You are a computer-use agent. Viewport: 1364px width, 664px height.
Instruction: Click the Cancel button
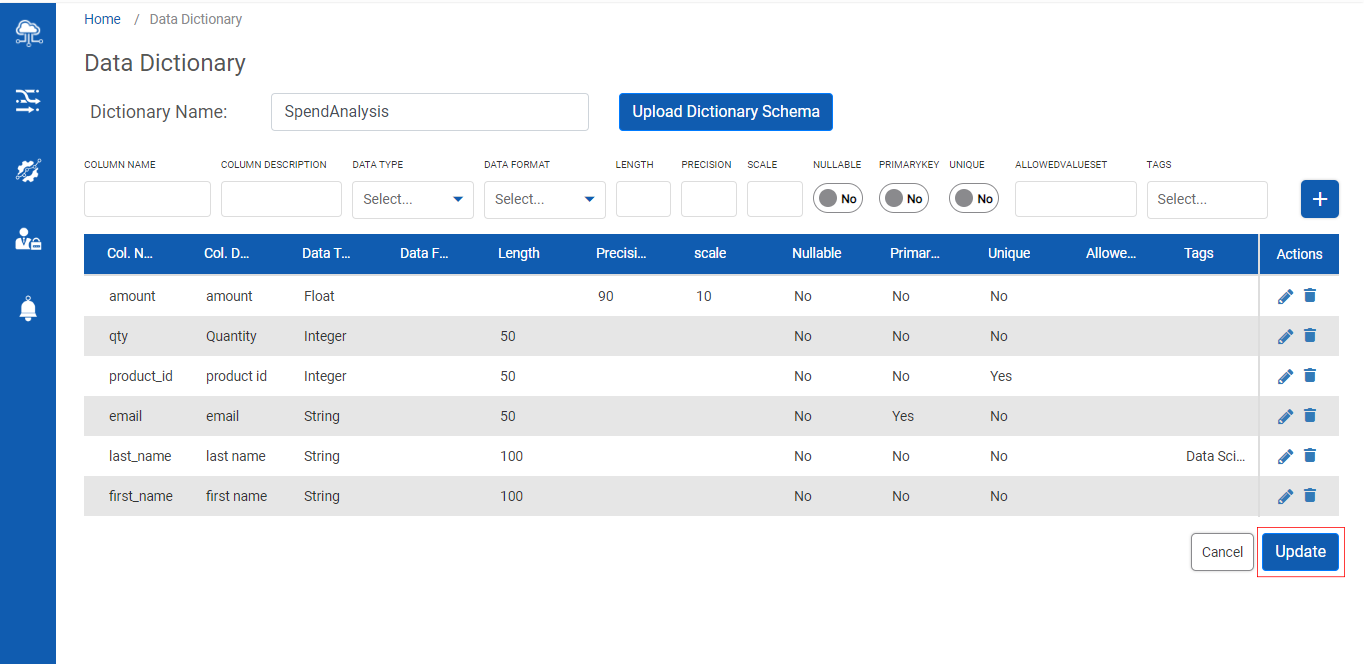point(1222,552)
